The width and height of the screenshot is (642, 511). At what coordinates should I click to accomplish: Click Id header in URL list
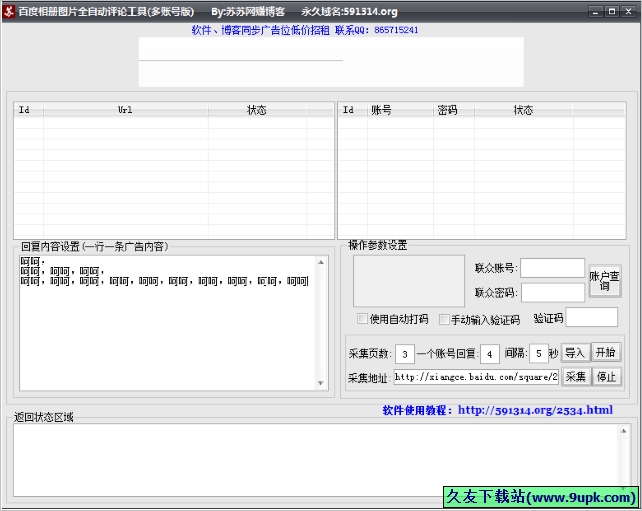(x=29, y=110)
